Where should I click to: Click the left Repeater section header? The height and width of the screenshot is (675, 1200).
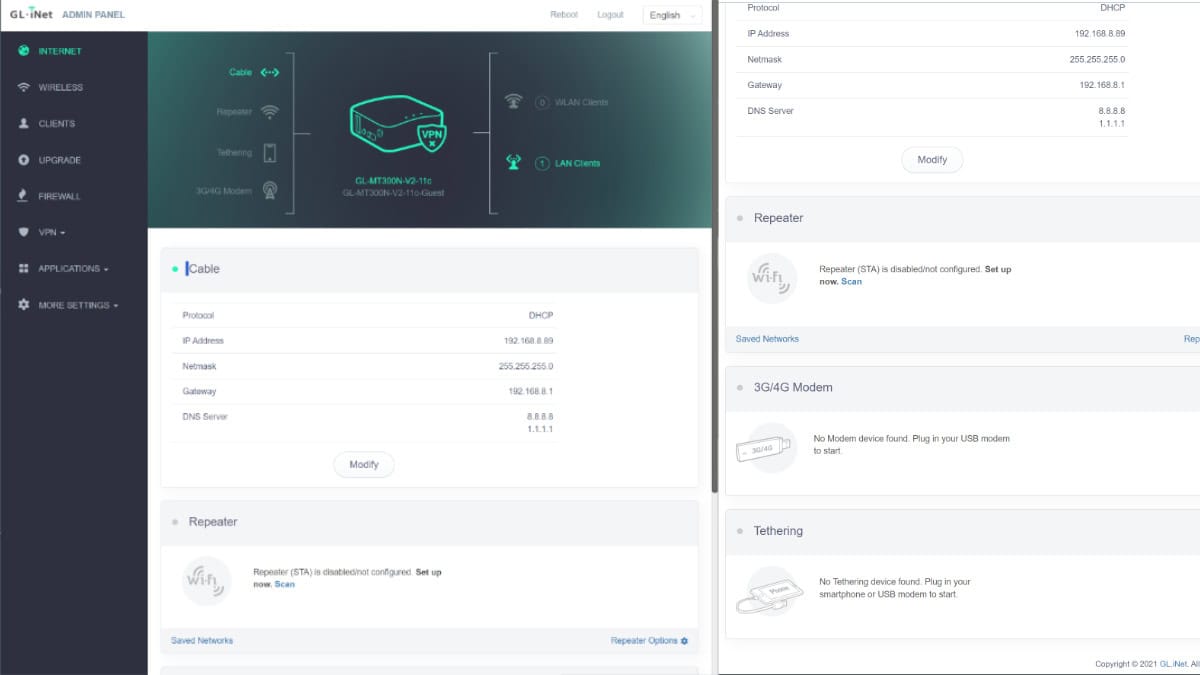pos(429,522)
